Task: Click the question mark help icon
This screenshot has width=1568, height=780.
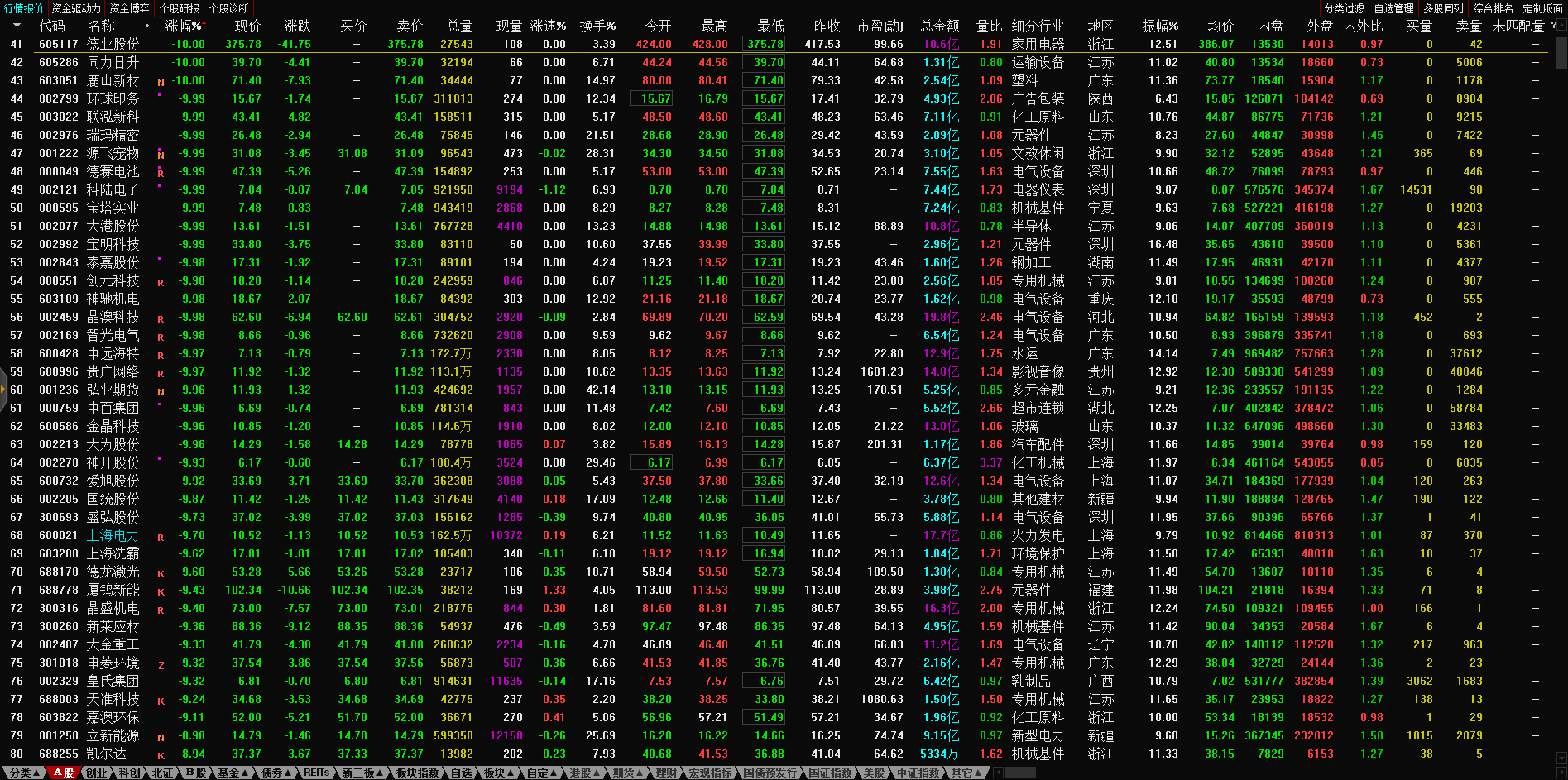Action: [1552, 26]
